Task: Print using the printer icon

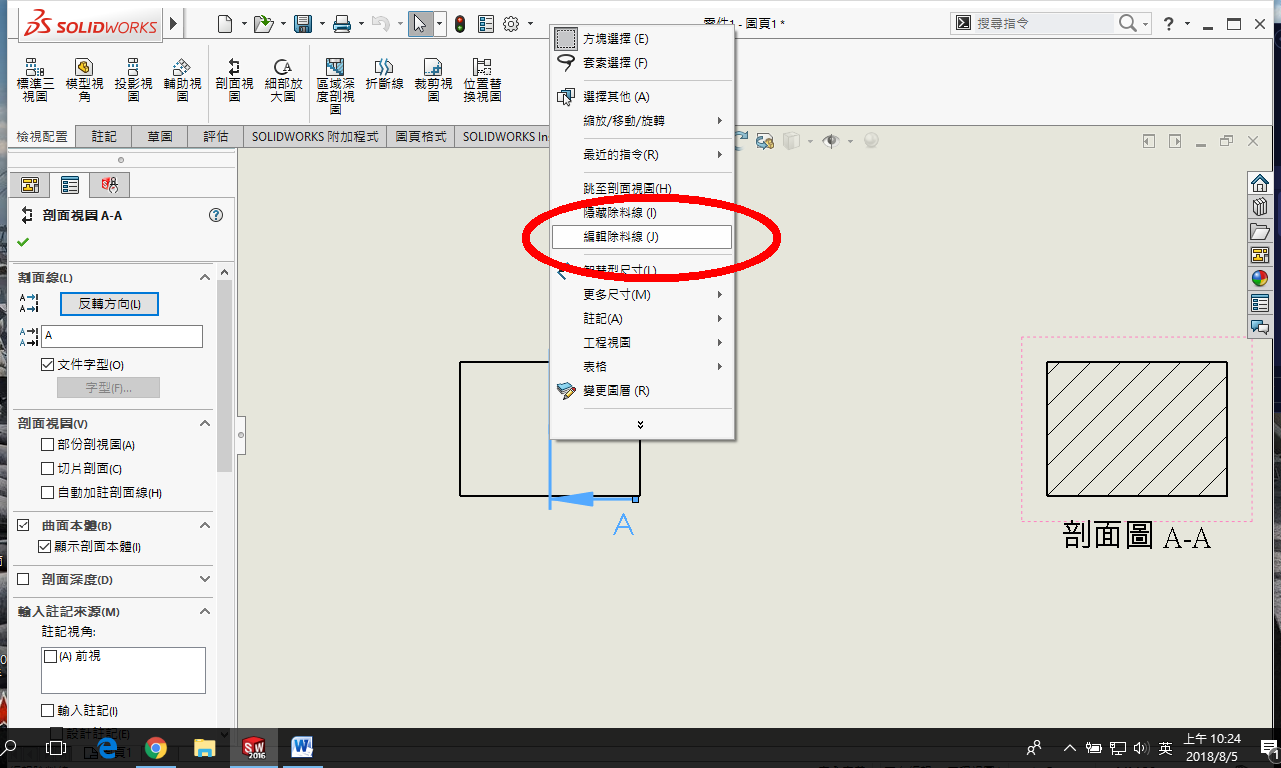Action: (x=341, y=23)
